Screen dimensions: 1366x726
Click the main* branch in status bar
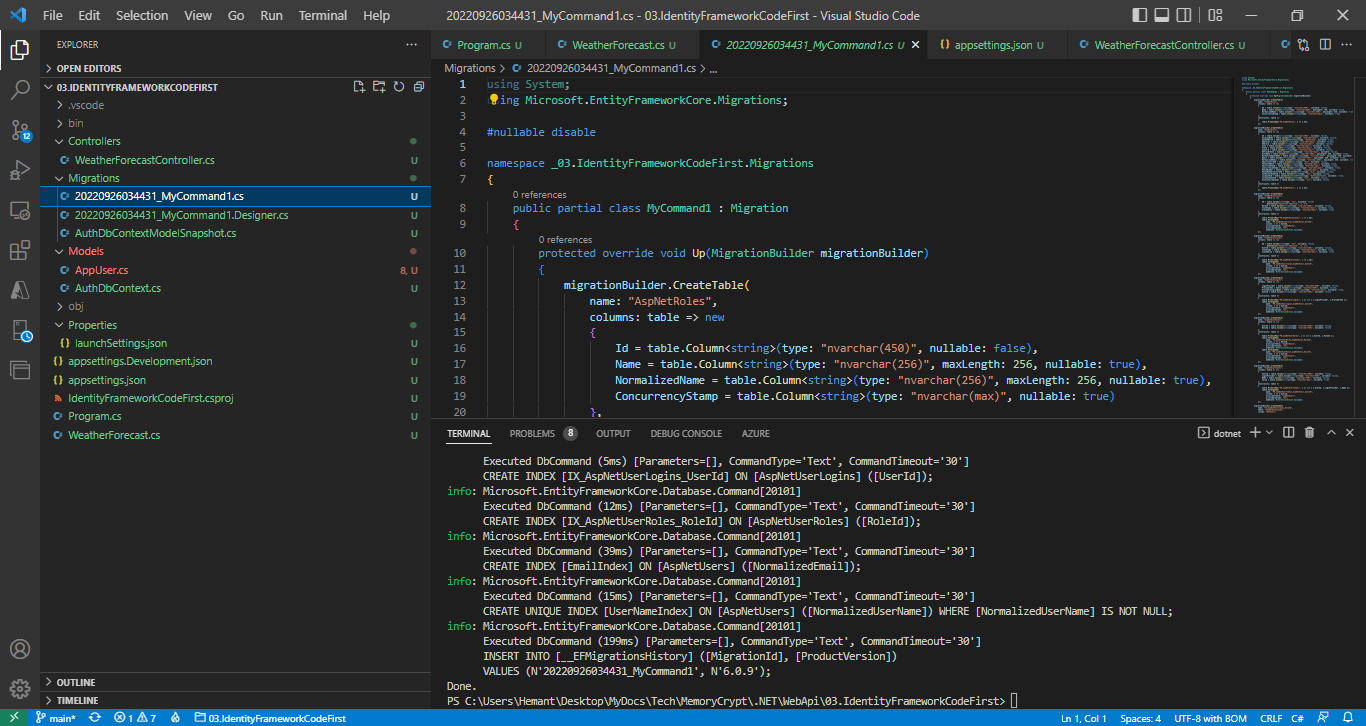(x=57, y=718)
